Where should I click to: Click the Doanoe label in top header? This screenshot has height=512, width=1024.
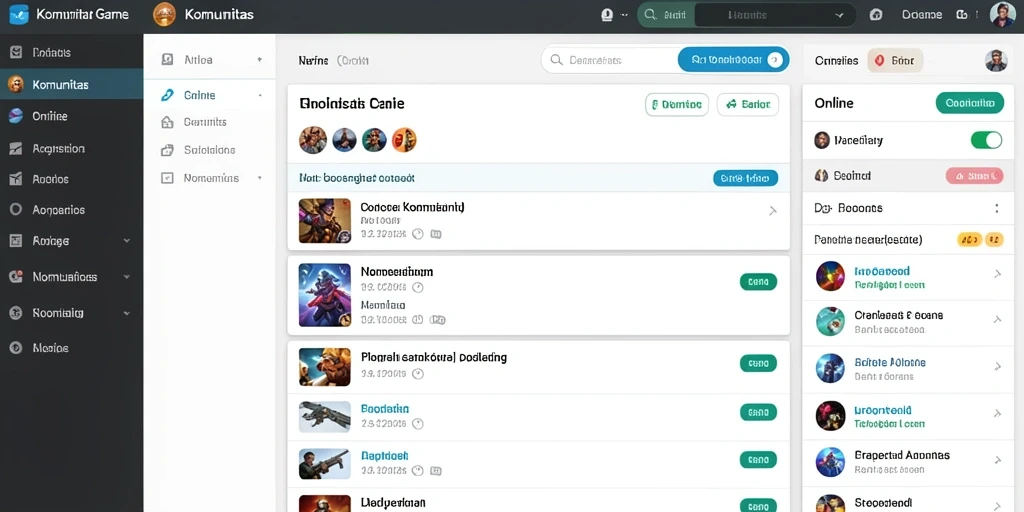tap(921, 14)
